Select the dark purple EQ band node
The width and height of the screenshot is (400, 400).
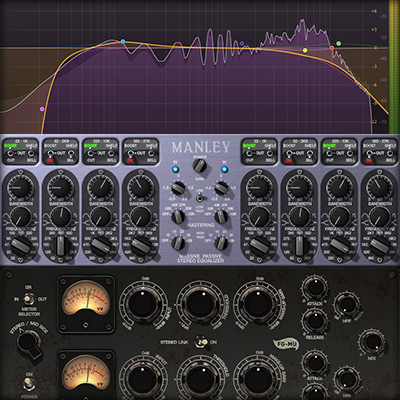pos(242,44)
